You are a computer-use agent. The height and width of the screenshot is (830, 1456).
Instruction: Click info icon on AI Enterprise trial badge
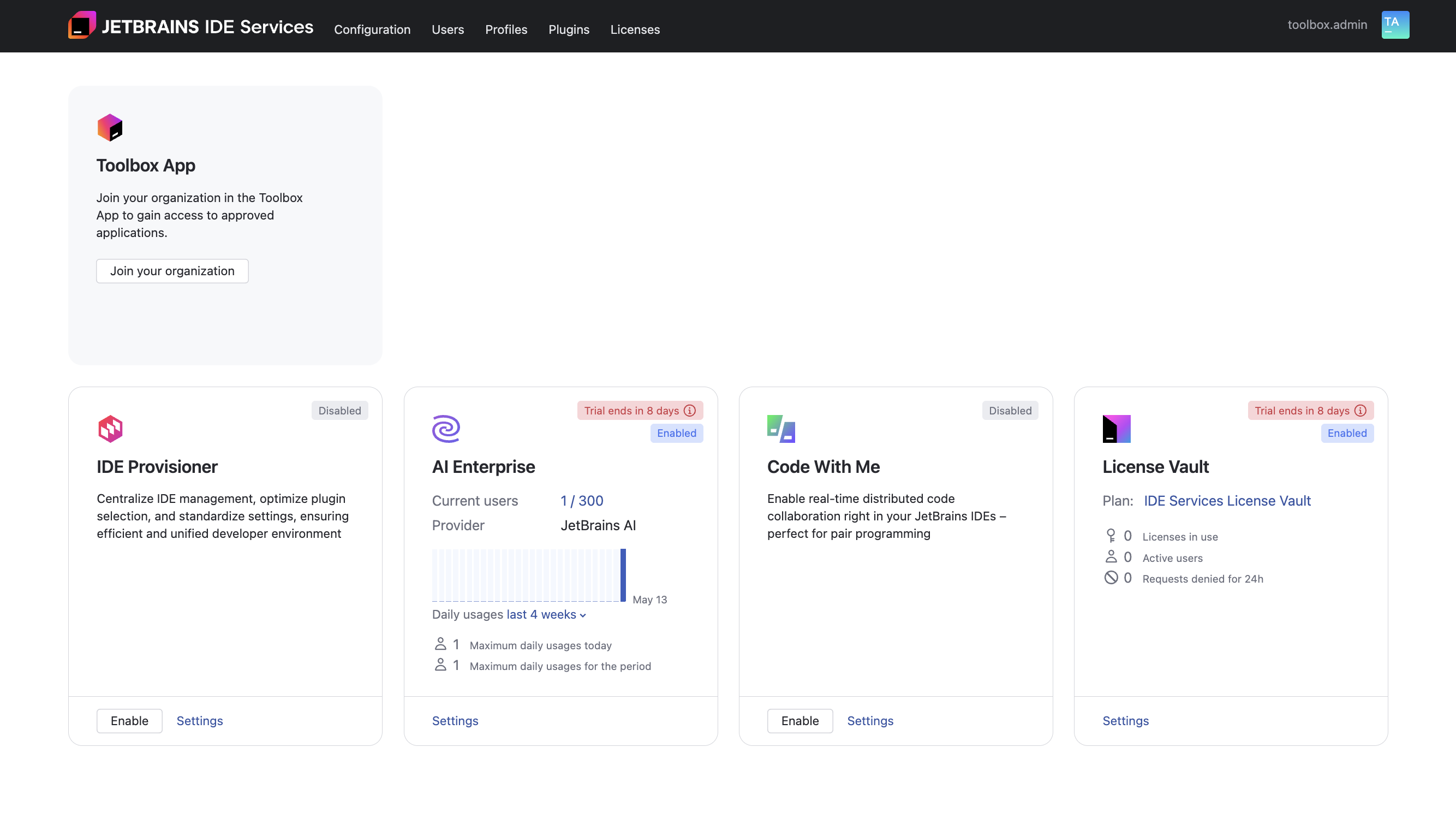point(690,411)
